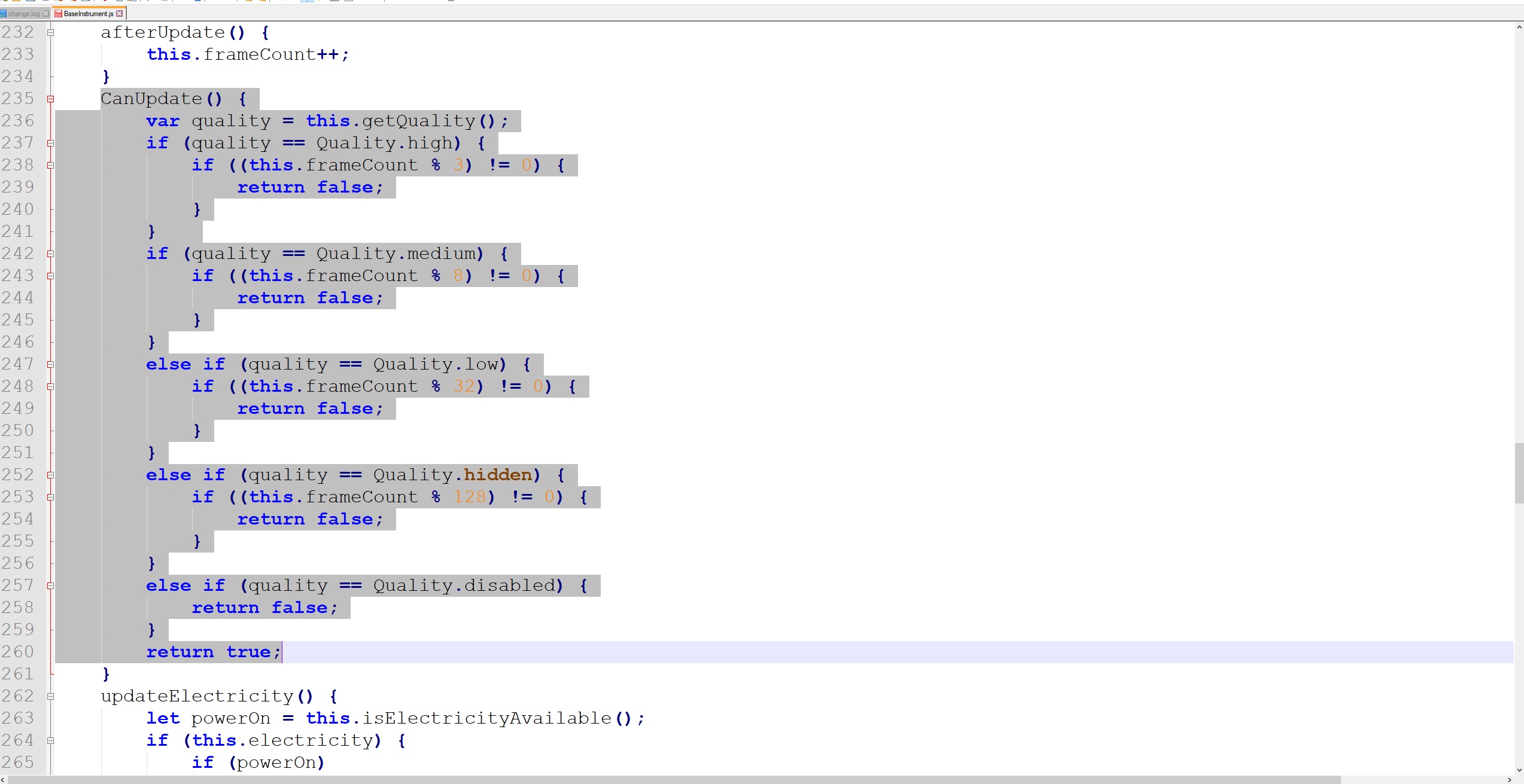1524x784 pixels.
Task: Click 'return false;' on line 239
Action: pos(311,187)
